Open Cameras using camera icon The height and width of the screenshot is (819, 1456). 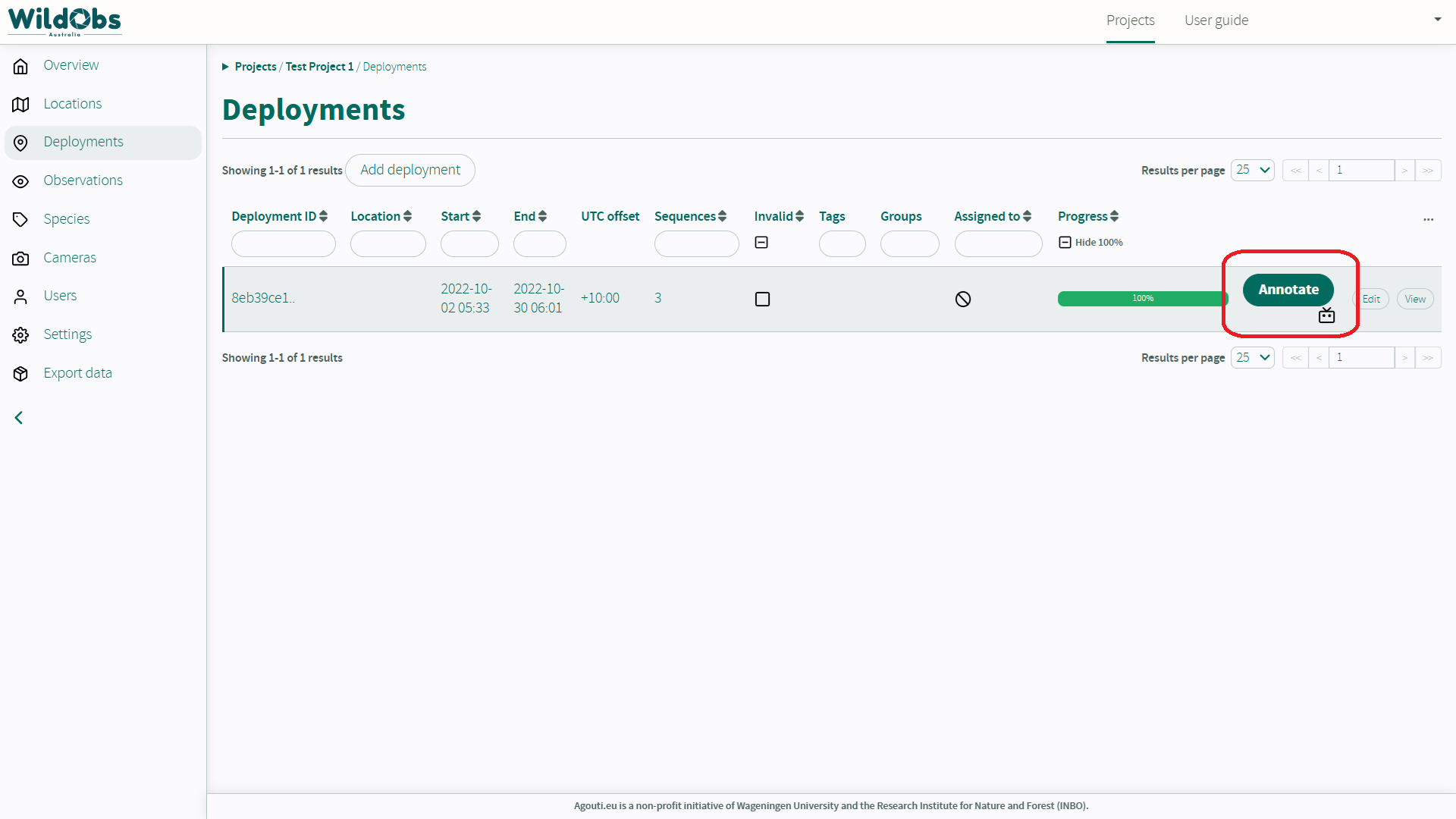click(20, 259)
